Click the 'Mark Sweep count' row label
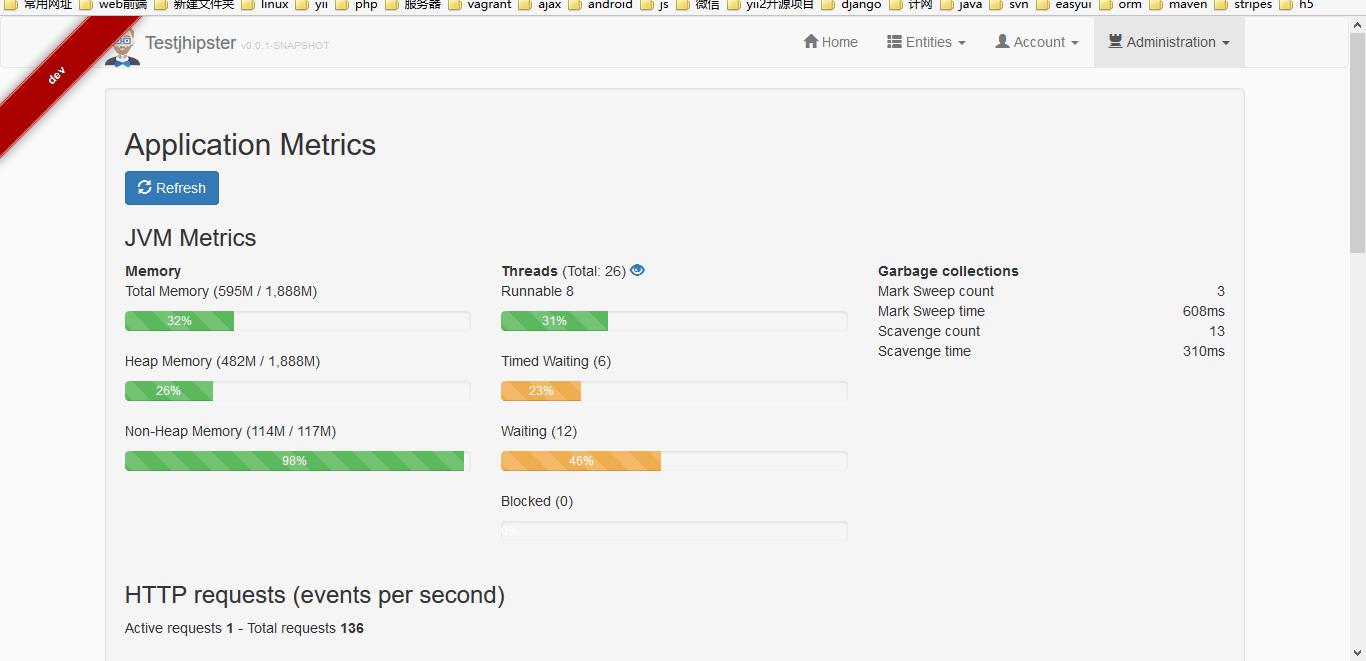Image resolution: width=1366 pixels, height=661 pixels. 936,291
